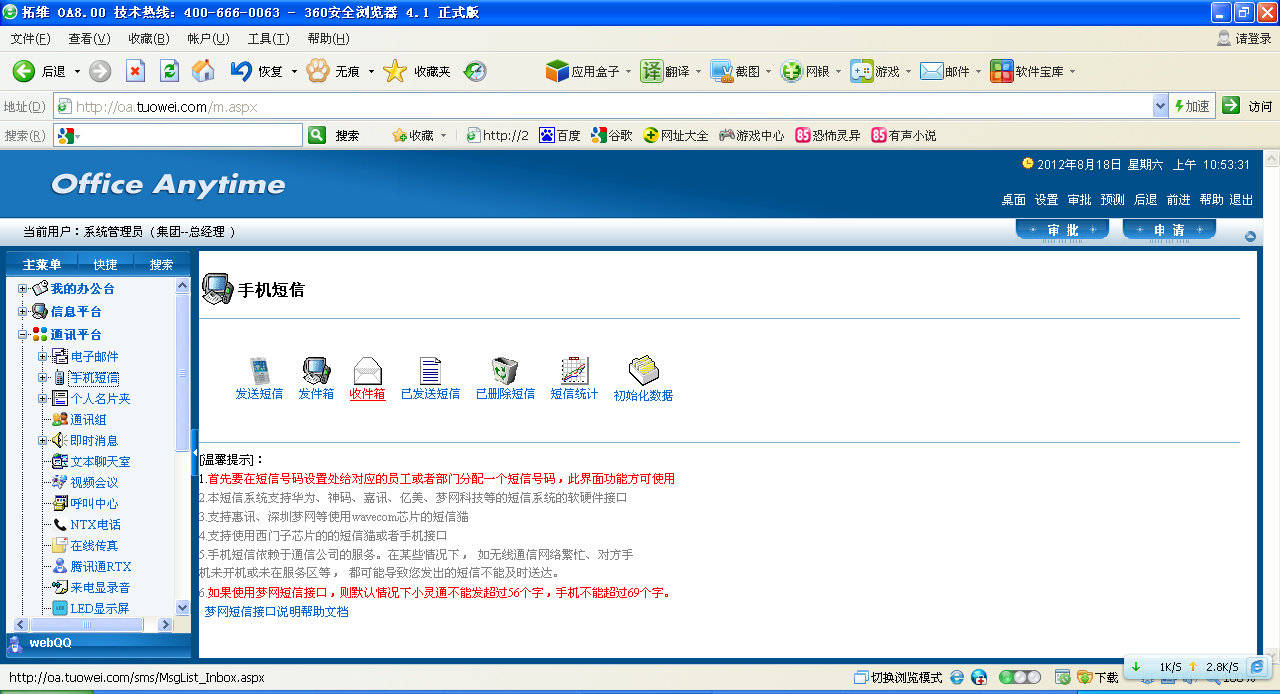Click the sidebar scroll down arrow
Image resolution: width=1280 pixels, height=694 pixels.
[x=182, y=607]
